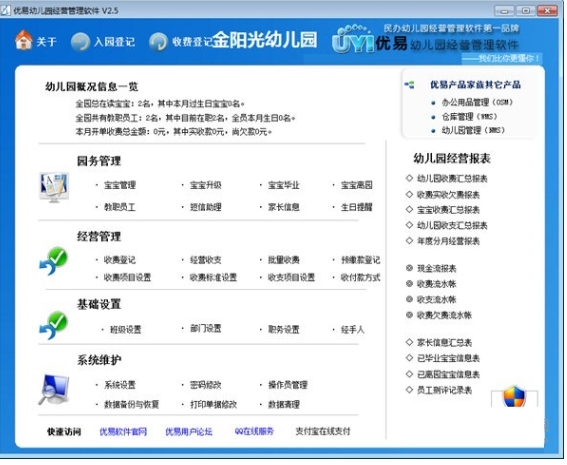Open the 宝宝收费汇总报表 report

(x=448, y=210)
